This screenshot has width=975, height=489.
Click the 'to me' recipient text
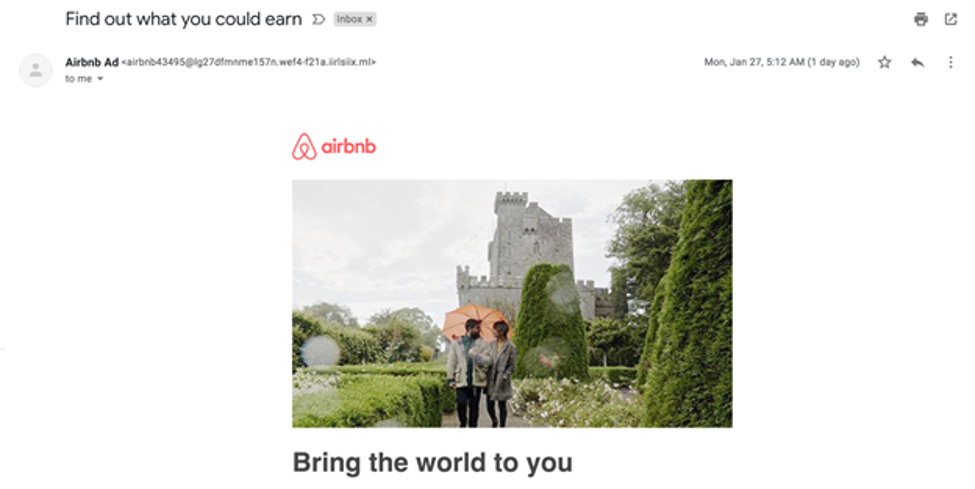coord(78,79)
